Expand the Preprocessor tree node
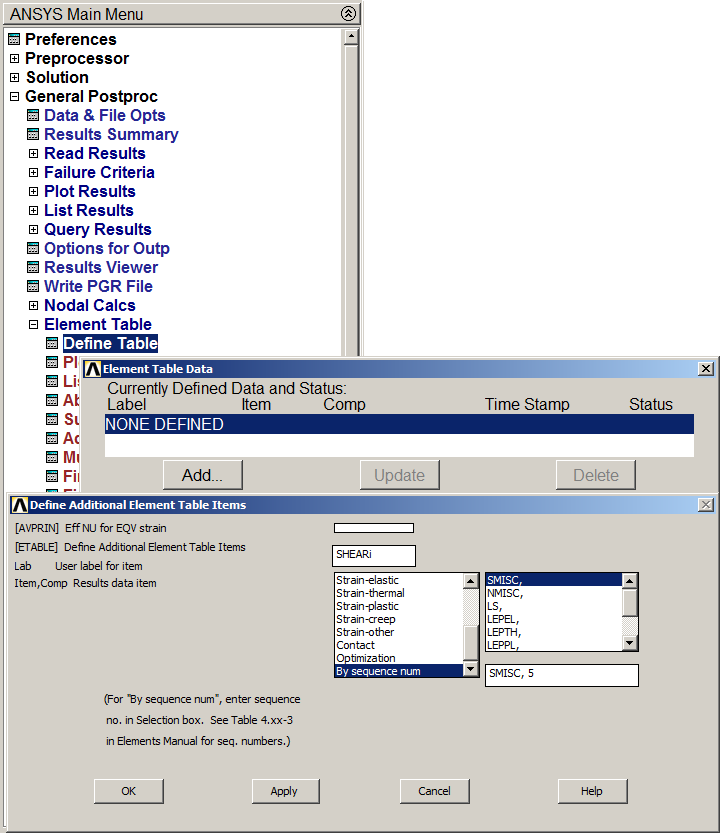 click(14, 59)
